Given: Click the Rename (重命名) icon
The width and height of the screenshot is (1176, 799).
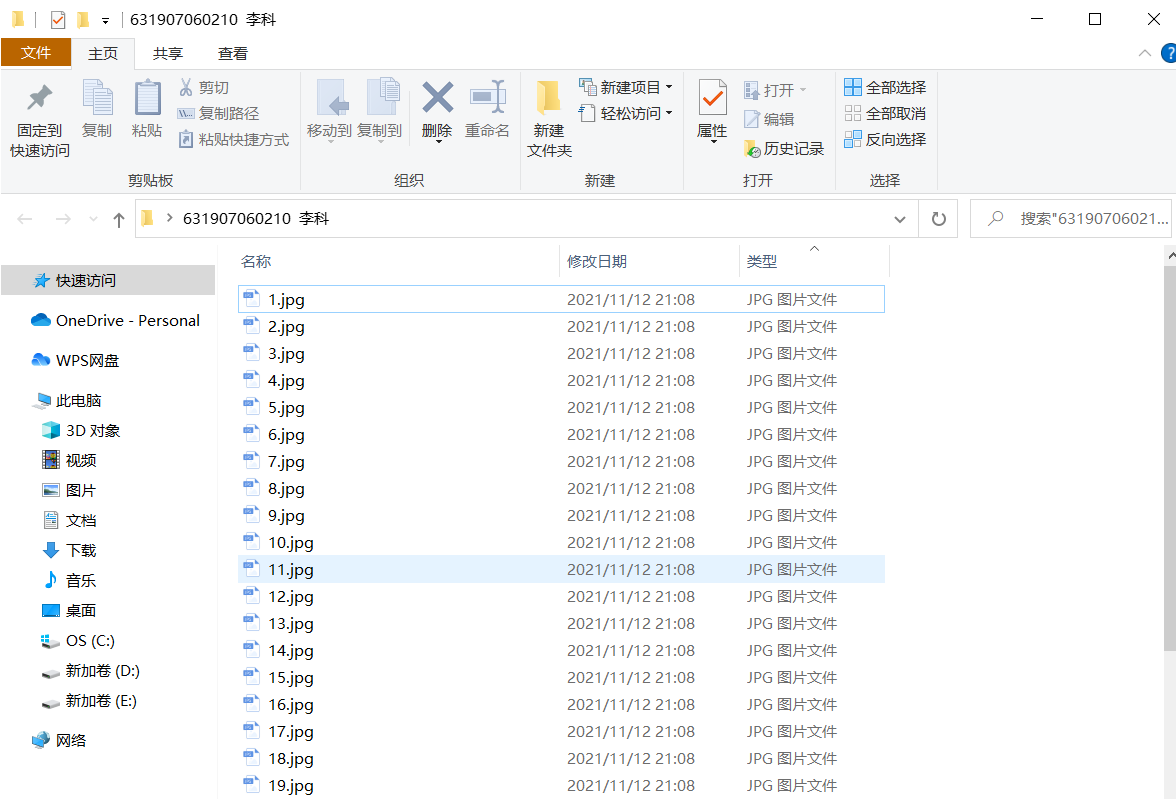Looking at the screenshot, I should [x=488, y=113].
